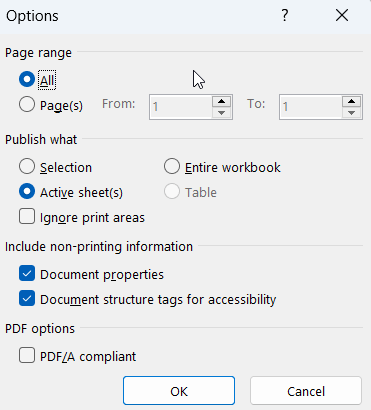Click the PDF options section label

click(x=40, y=329)
